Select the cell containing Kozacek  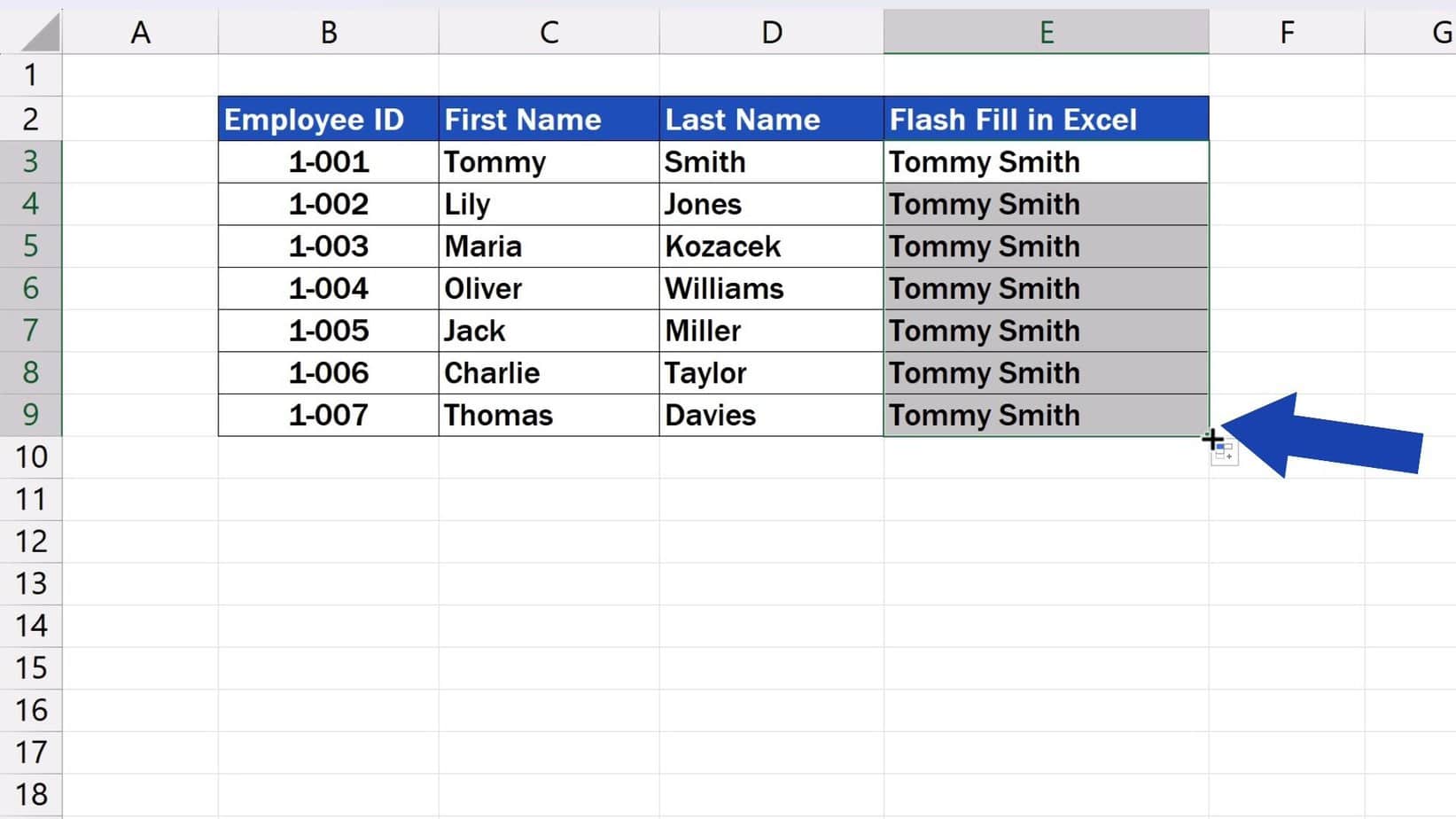click(x=771, y=246)
